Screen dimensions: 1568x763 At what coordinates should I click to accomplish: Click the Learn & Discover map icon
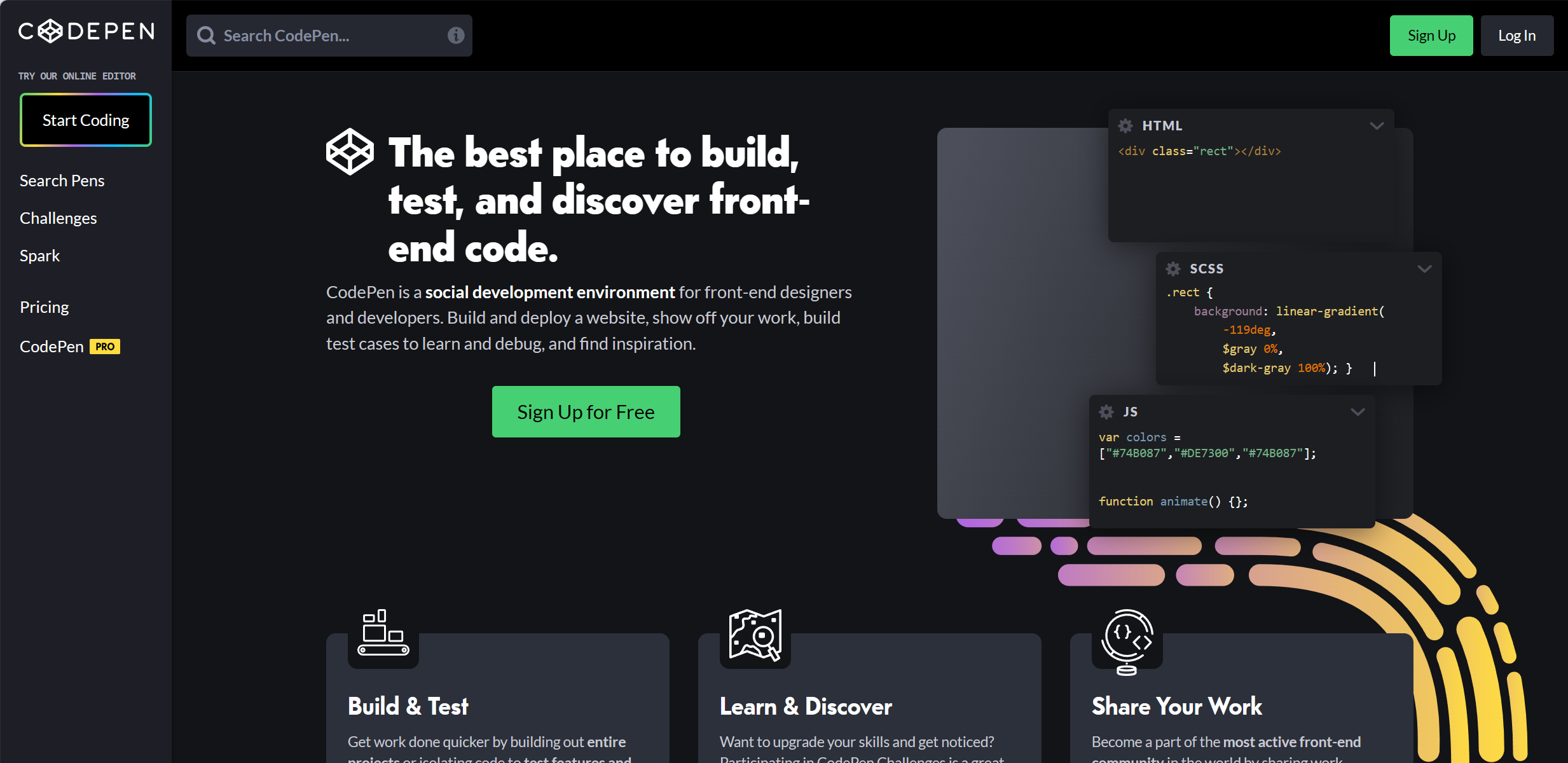click(755, 635)
